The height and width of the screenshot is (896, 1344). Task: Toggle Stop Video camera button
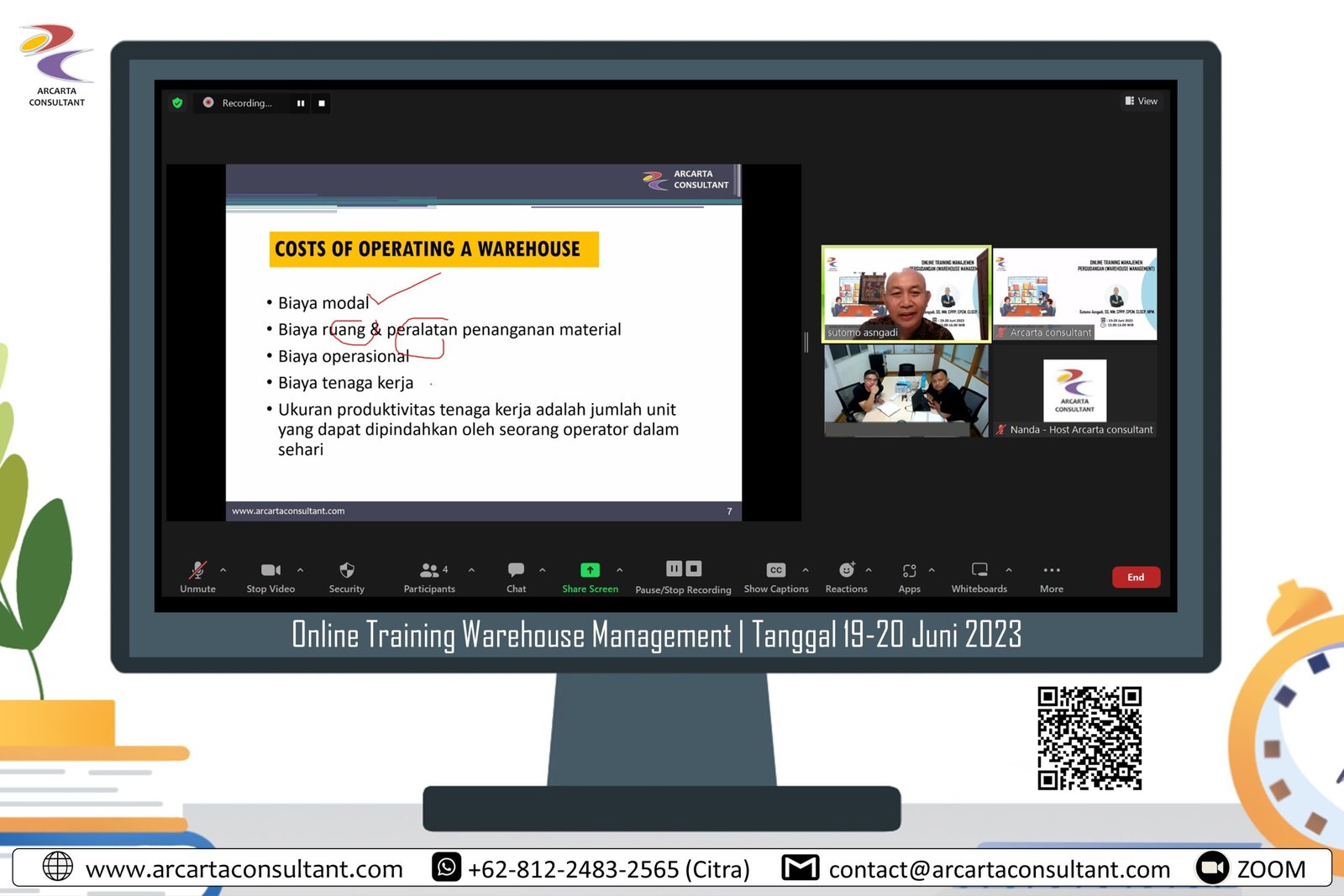[x=270, y=571]
